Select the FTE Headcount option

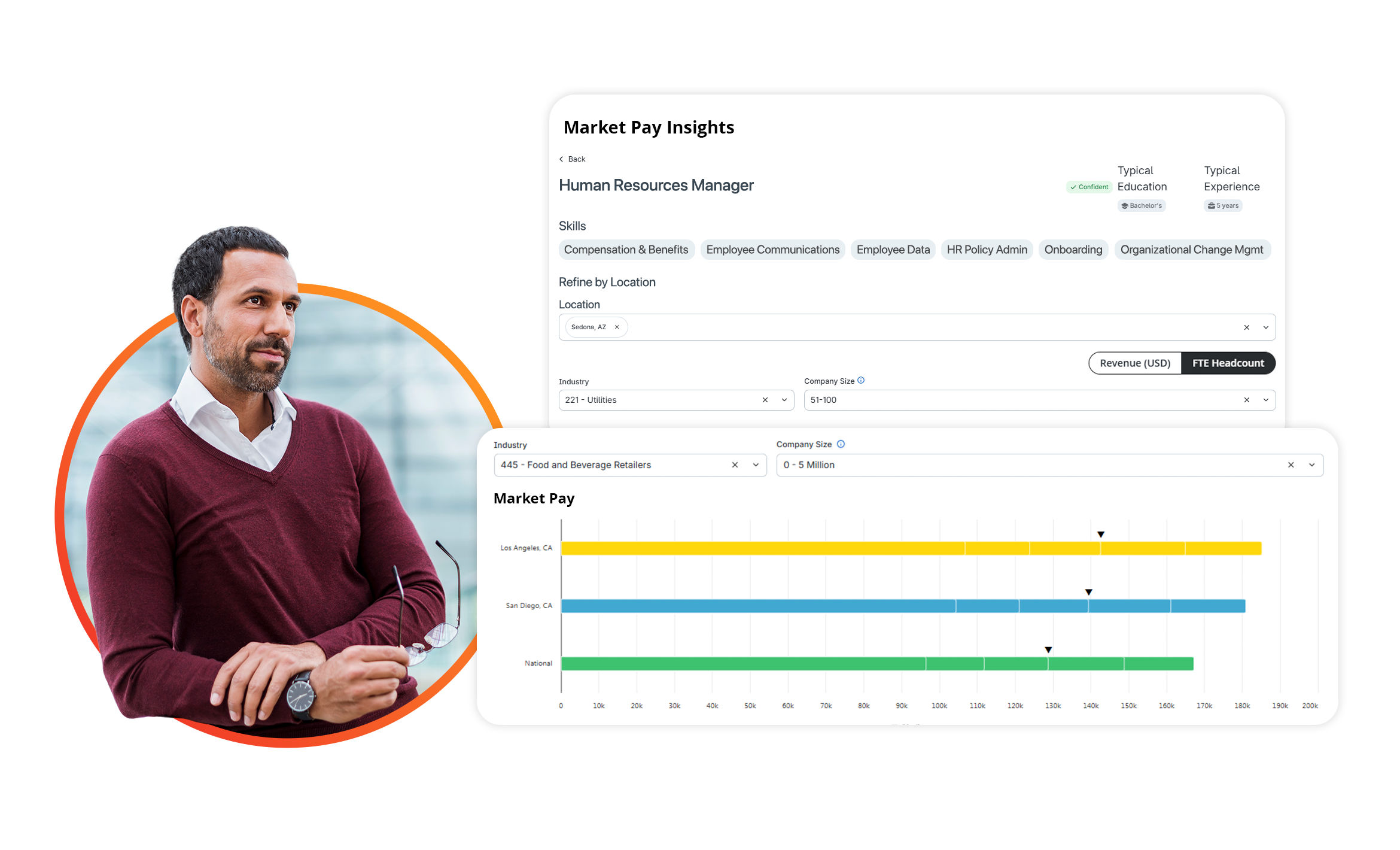click(1228, 363)
